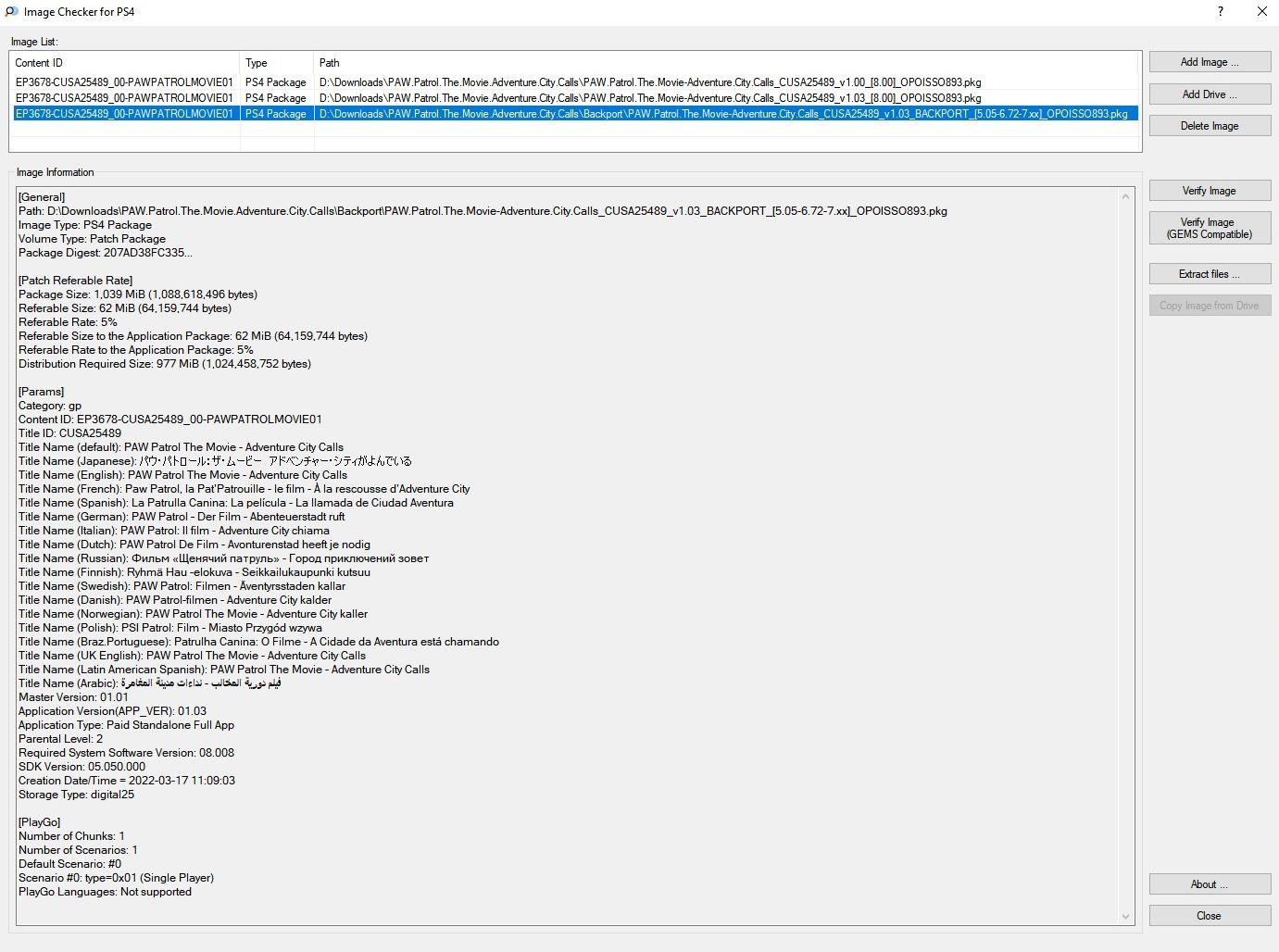Click the Category: gp line
This screenshot has height=952, width=1279.
pyautogui.click(x=50, y=406)
